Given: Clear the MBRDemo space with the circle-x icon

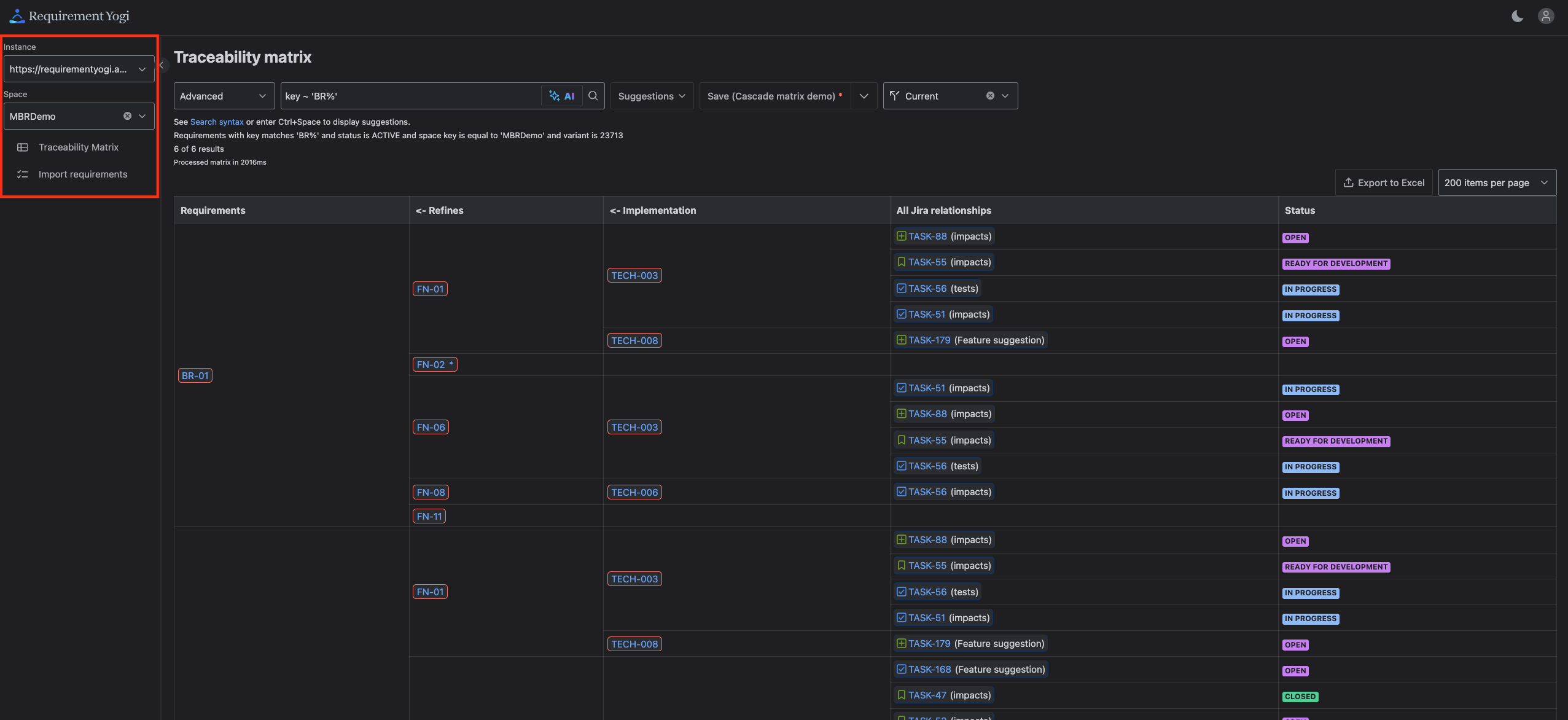Looking at the screenshot, I should coord(127,115).
